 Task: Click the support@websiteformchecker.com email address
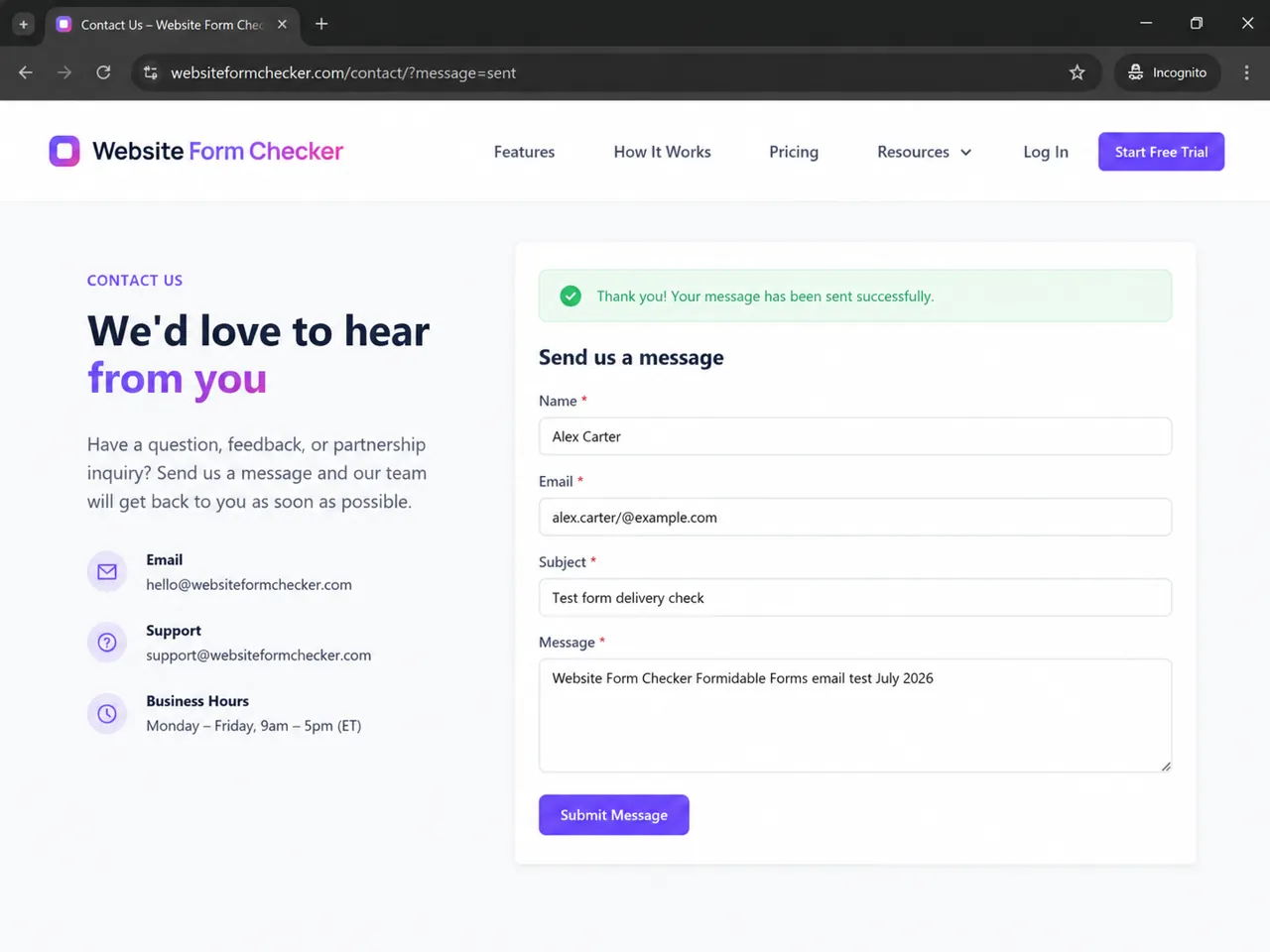point(259,654)
